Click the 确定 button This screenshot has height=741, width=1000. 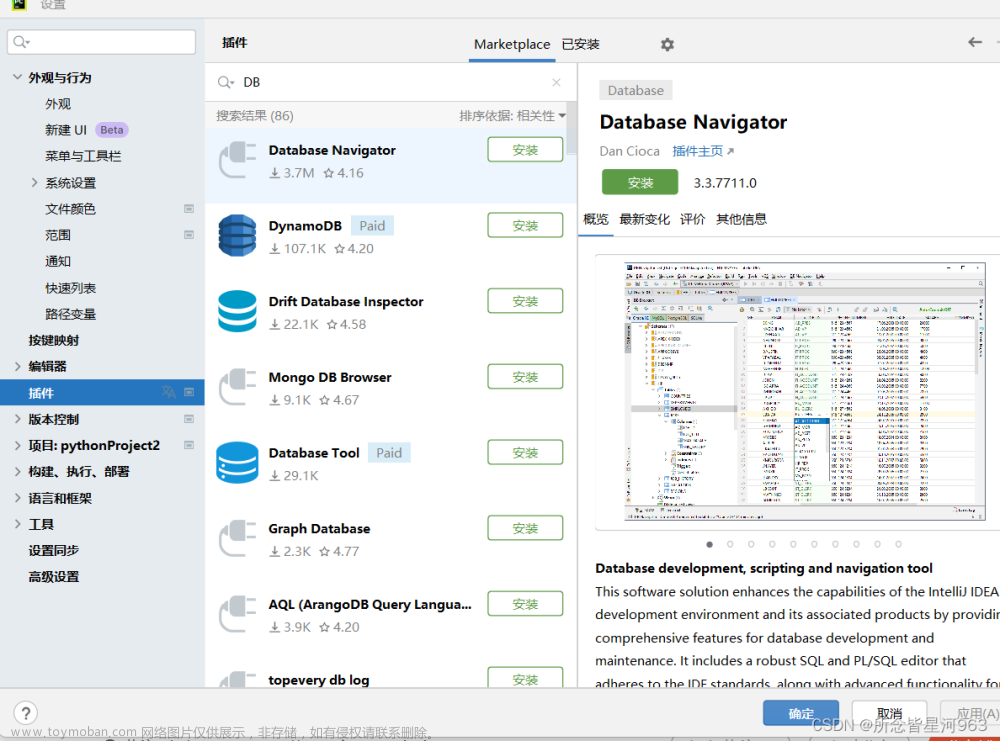click(x=801, y=713)
